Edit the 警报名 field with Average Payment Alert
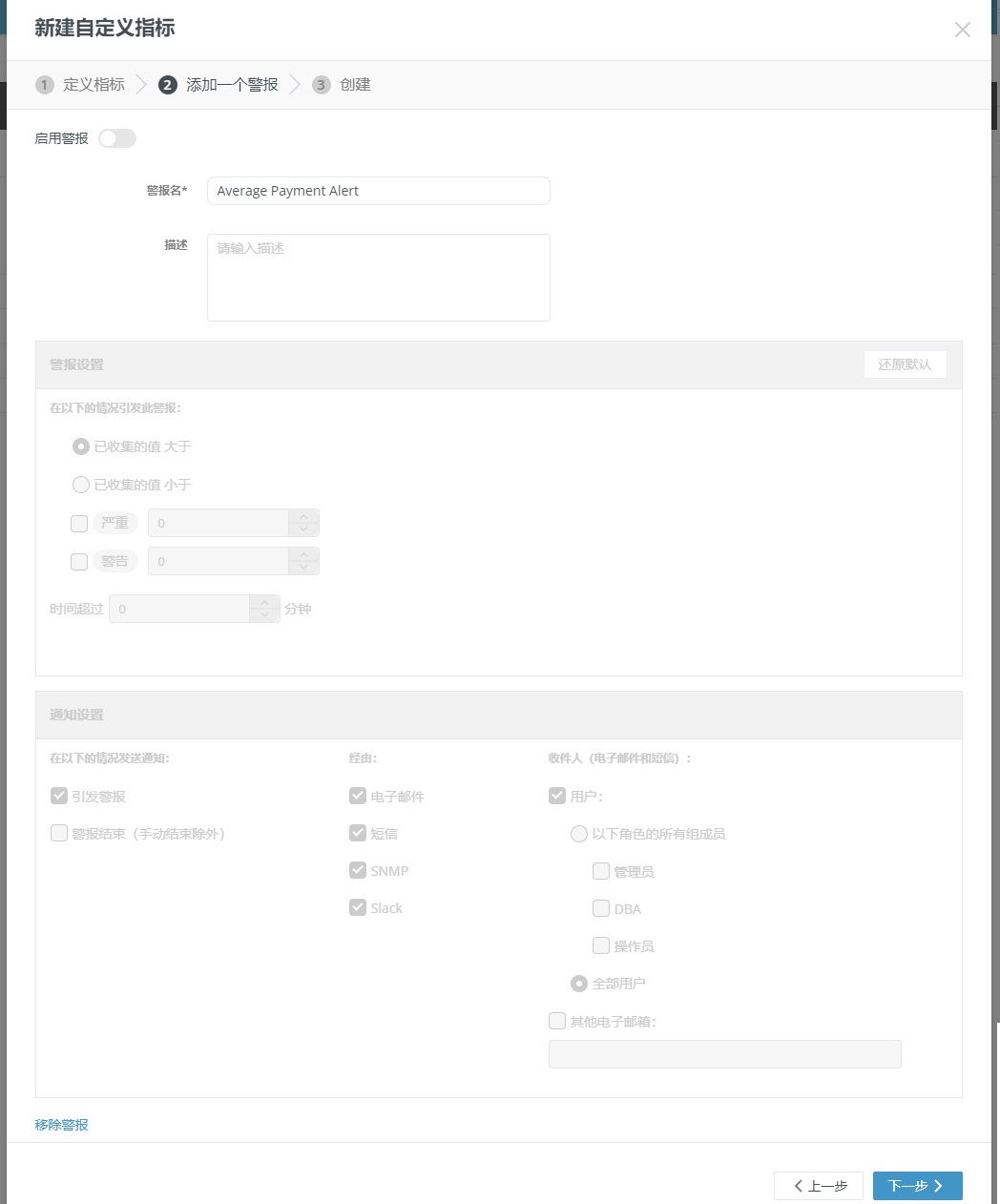 378,191
